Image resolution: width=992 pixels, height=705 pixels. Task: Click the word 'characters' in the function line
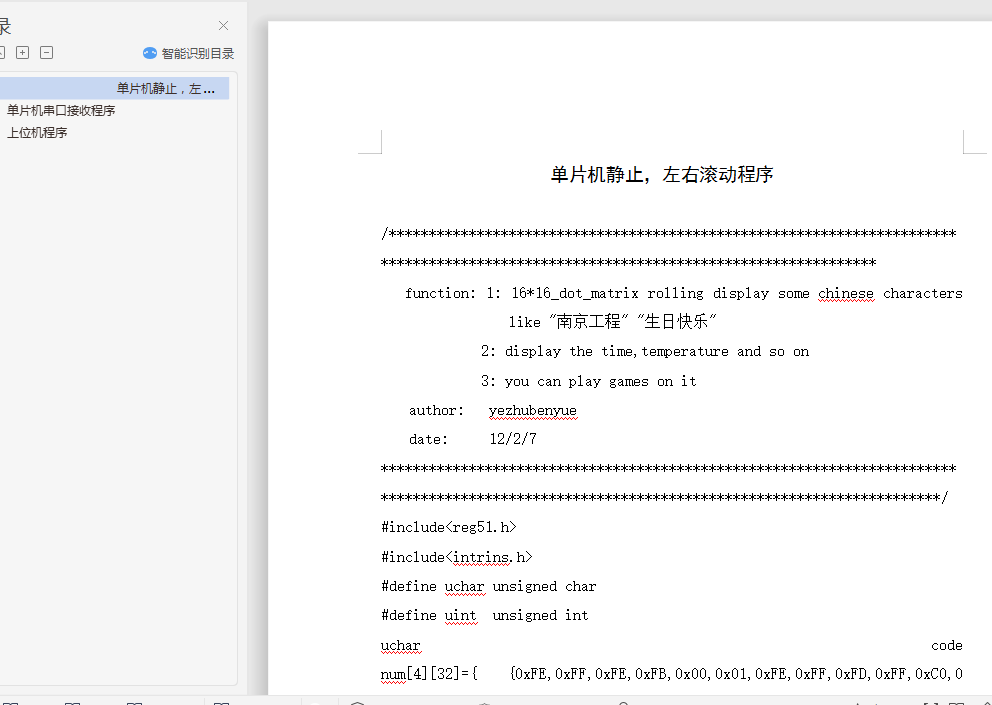(x=922, y=294)
